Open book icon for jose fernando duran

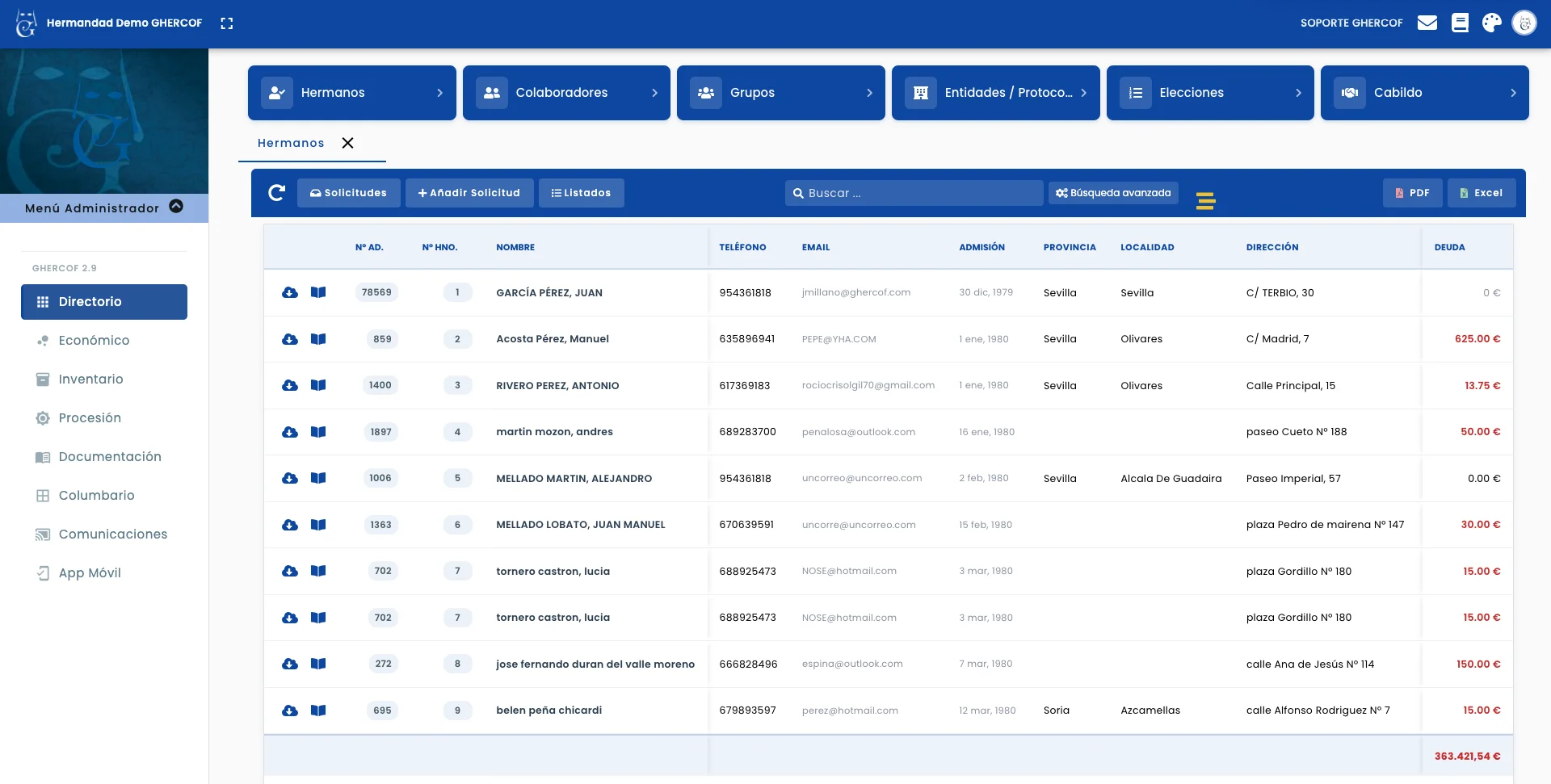point(318,664)
